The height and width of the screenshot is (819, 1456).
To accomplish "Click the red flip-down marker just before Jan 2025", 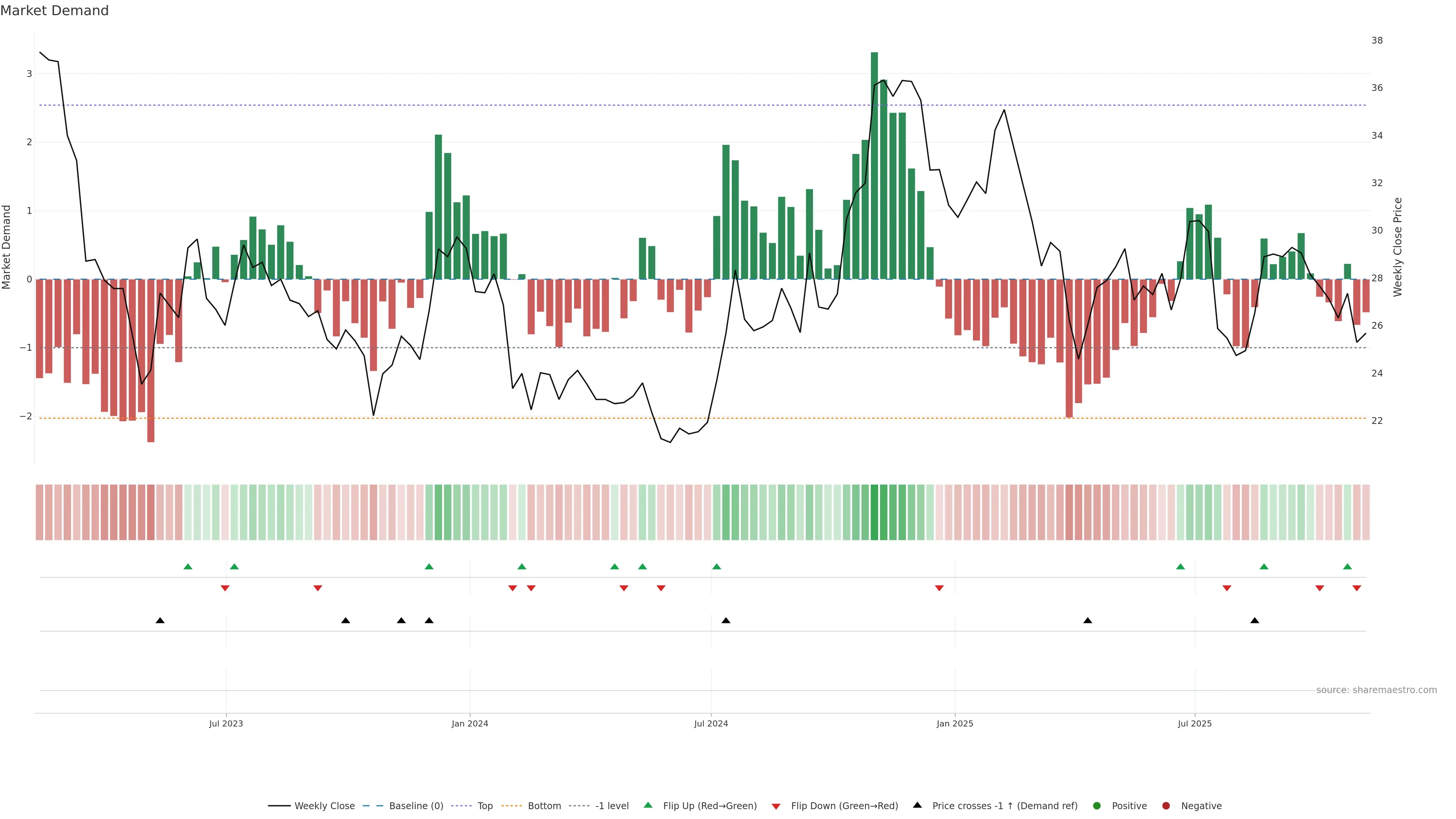I will 940,588.
